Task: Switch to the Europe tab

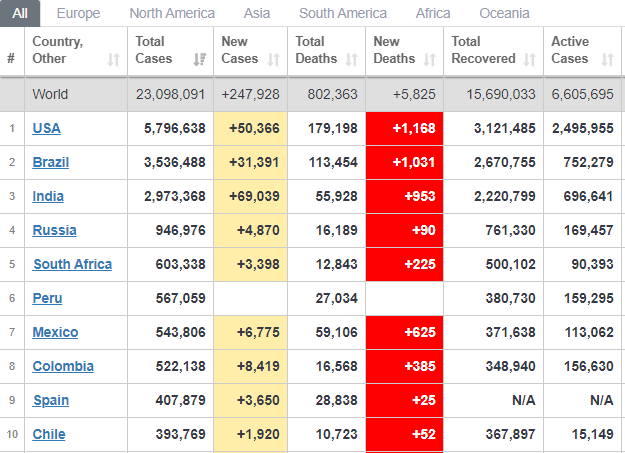Action: pos(78,13)
